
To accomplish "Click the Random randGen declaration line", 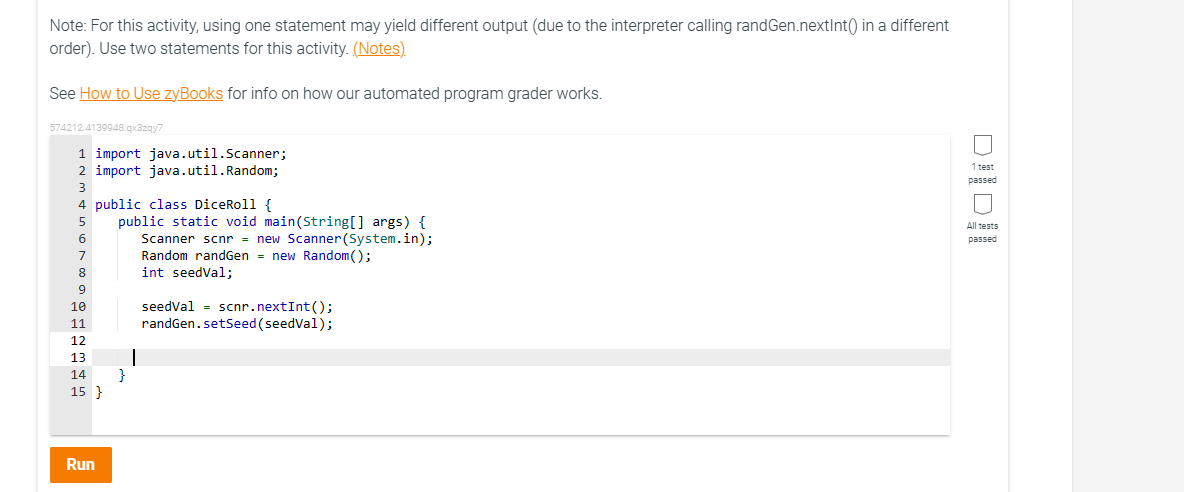I will (256, 256).
